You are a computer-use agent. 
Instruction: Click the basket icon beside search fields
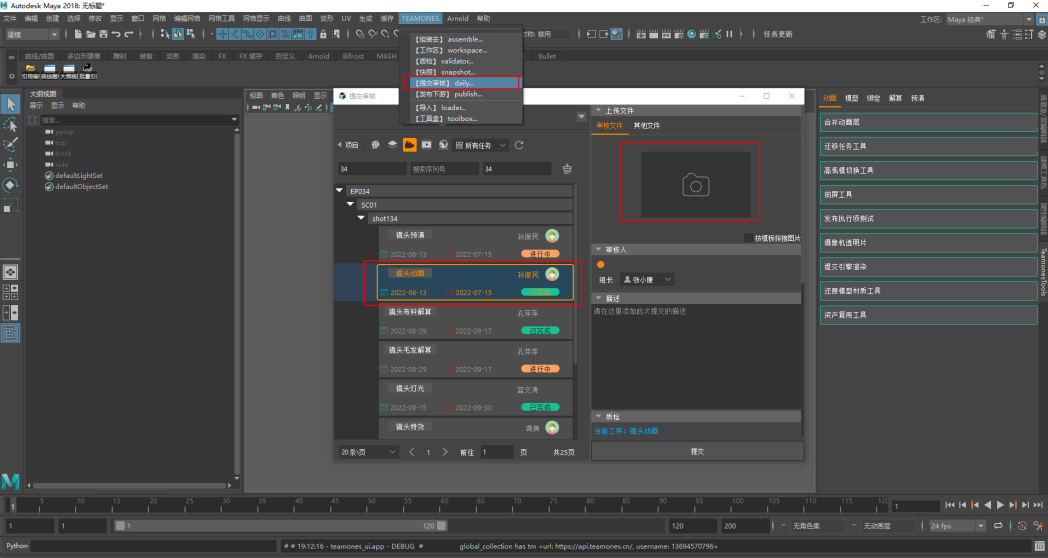click(x=568, y=169)
